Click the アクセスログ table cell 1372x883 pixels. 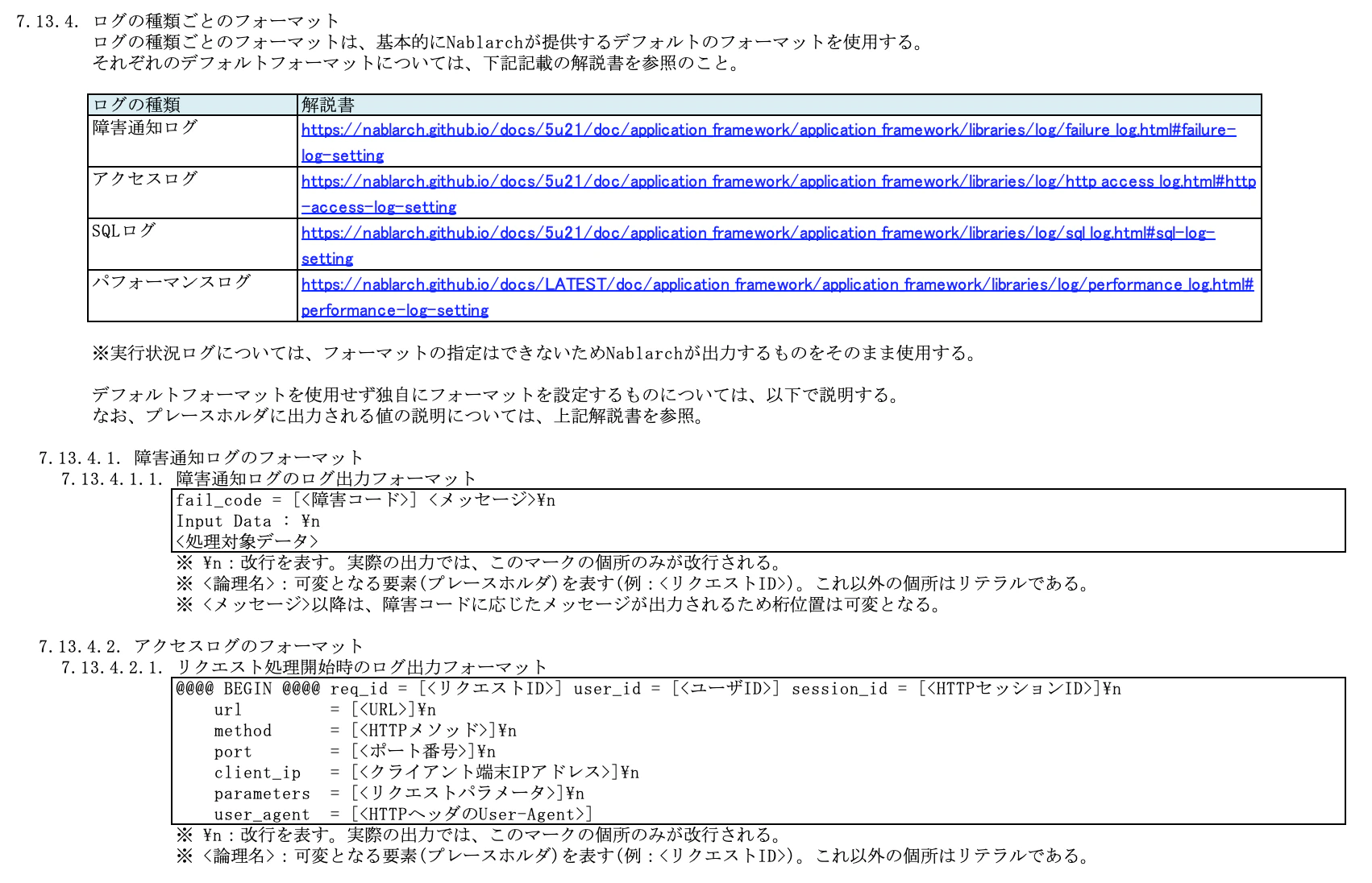[x=193, y=193]
